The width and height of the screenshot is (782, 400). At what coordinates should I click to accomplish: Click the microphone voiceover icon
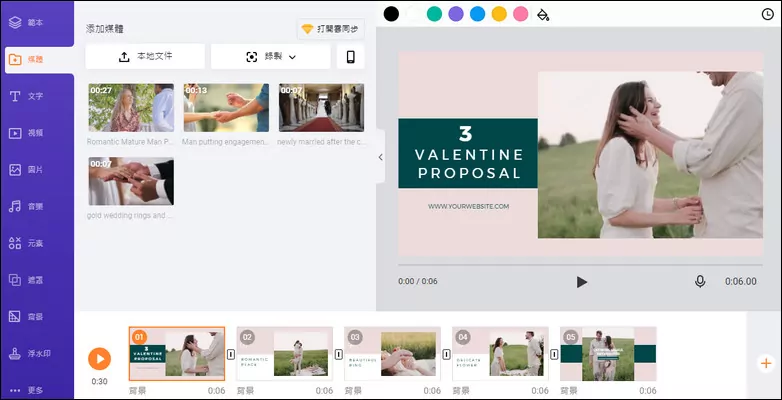pyautogui.click(x=700, y=282)
